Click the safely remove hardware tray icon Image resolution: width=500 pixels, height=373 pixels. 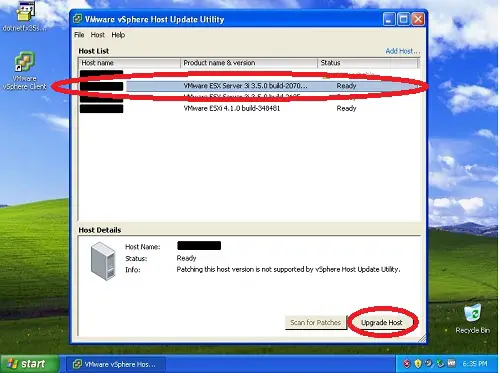pyautogui.click(x=440, y=364)
